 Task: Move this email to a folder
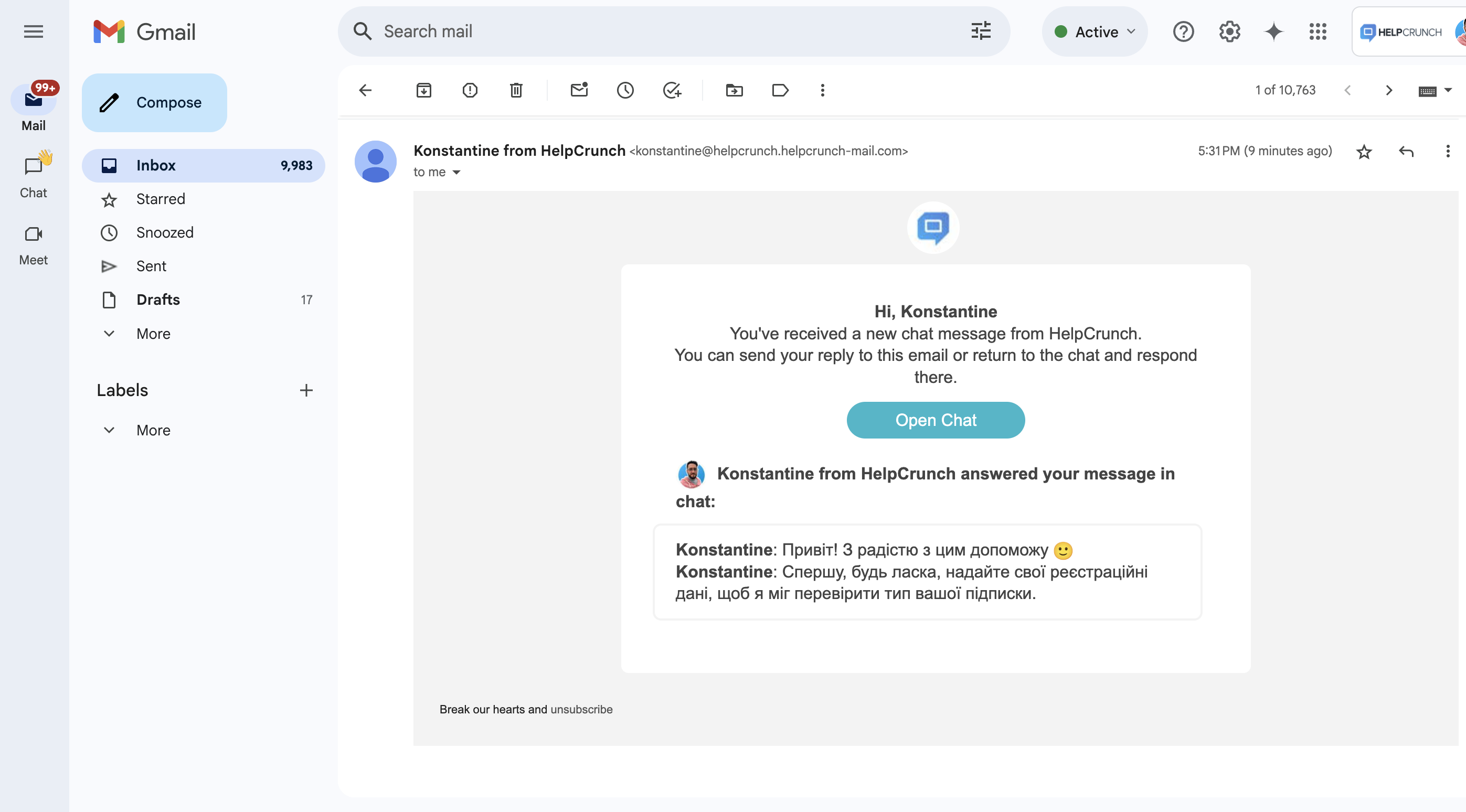pos(734,90)
